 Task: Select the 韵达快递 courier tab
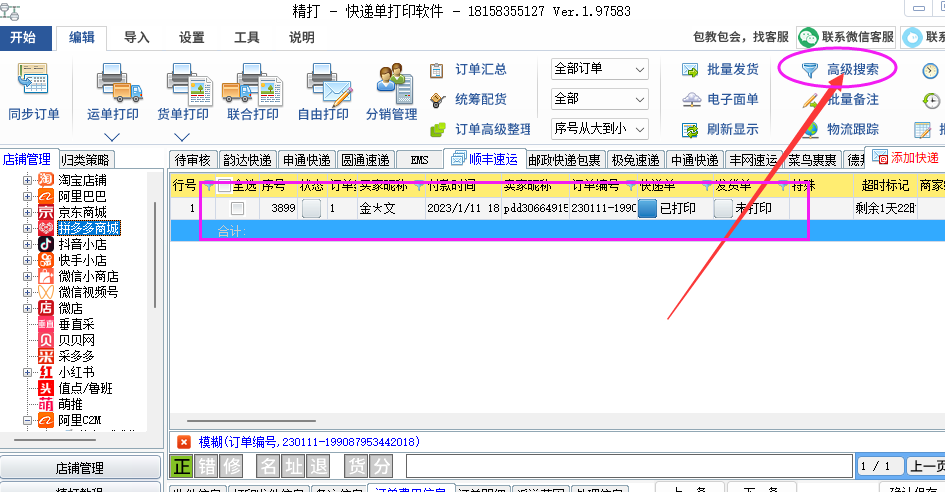point(247,160)
